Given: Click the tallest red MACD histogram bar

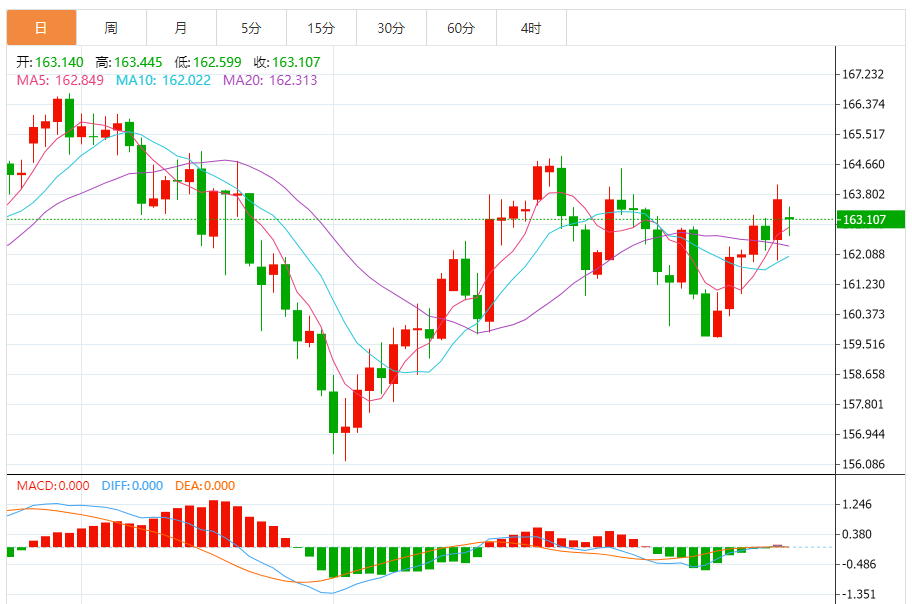Looking at the screenshot, I should tap(213, 523).
